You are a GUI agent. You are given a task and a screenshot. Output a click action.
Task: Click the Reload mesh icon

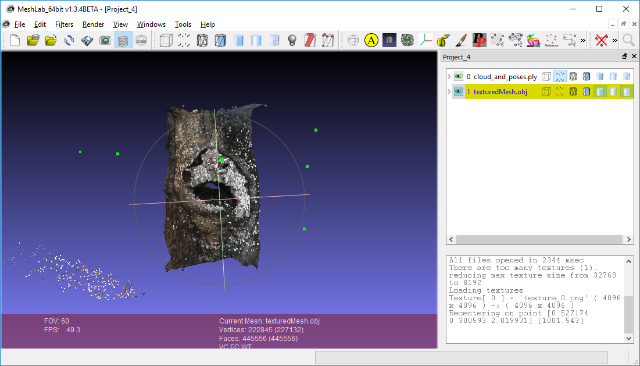click(x=69, y=40)
